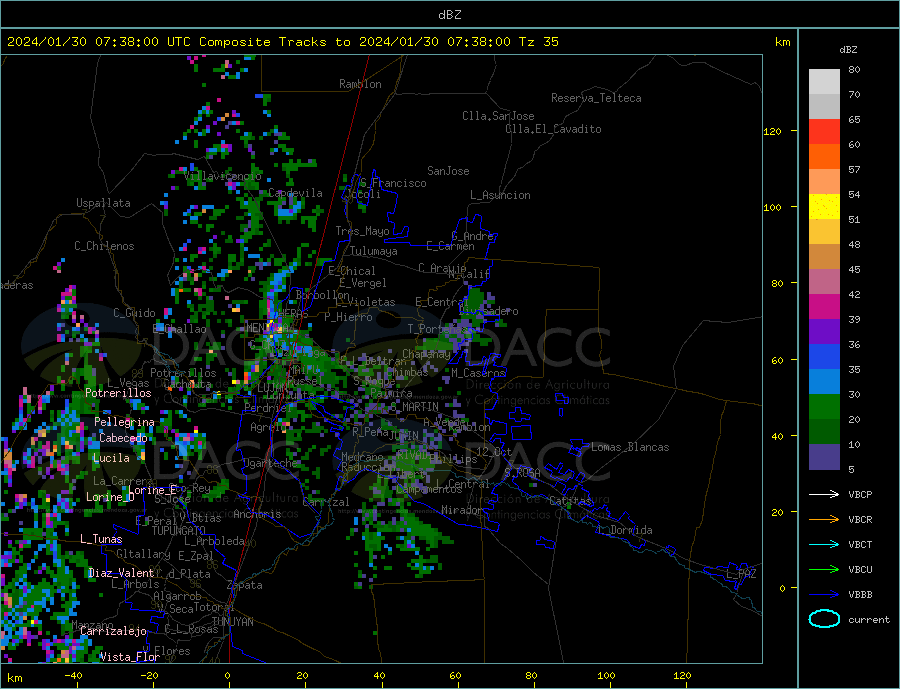This screenshot has width=900, height=689.
Task: Select the light gray 70-80 dBZ band
Action: point(824,82)
